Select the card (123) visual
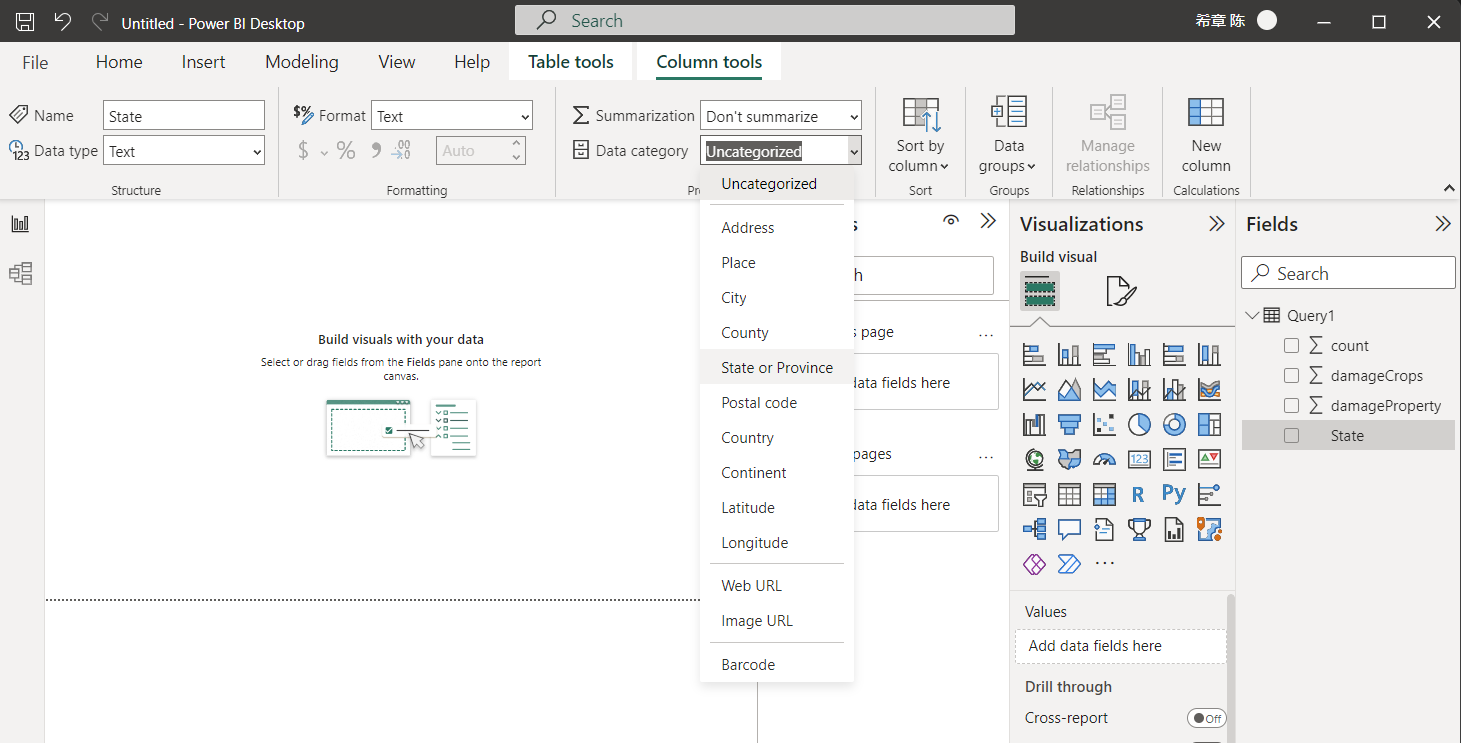The height and width of the screenshot is (743, 1461). [1139, 459]
